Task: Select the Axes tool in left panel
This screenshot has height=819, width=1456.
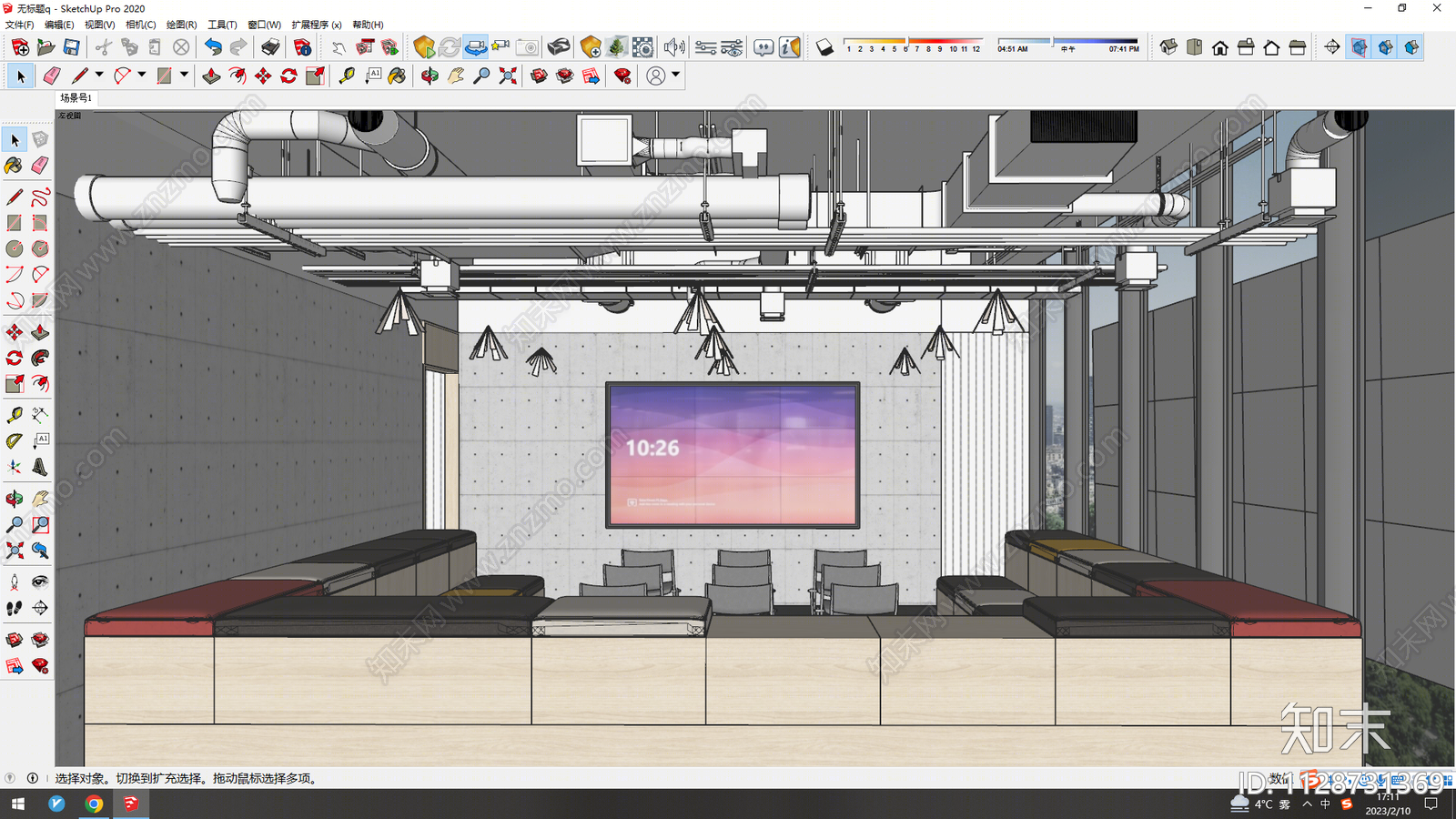Action: pos(15,468)
